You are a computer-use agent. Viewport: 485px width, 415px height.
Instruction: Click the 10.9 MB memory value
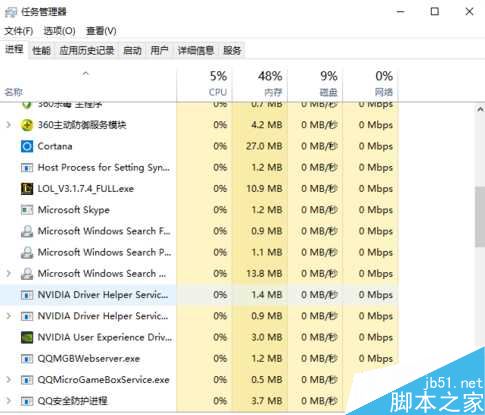pos(264,189)
